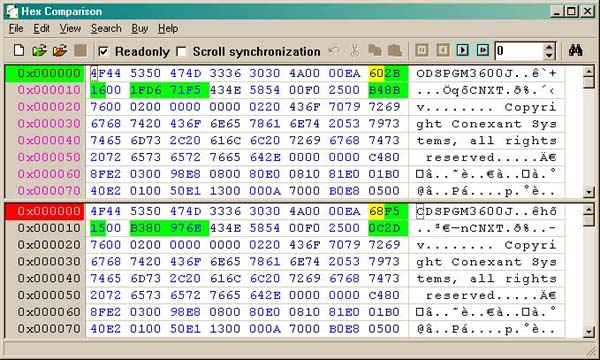Open the File menu
This screenshot has height=360, width=600.
pyautogui.click(x=16, y=29)
